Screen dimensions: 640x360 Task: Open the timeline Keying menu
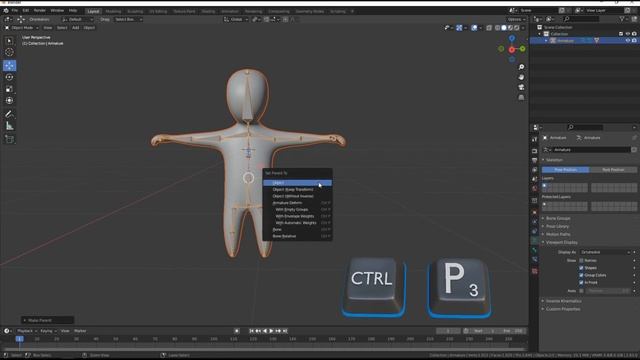[48, 331]
